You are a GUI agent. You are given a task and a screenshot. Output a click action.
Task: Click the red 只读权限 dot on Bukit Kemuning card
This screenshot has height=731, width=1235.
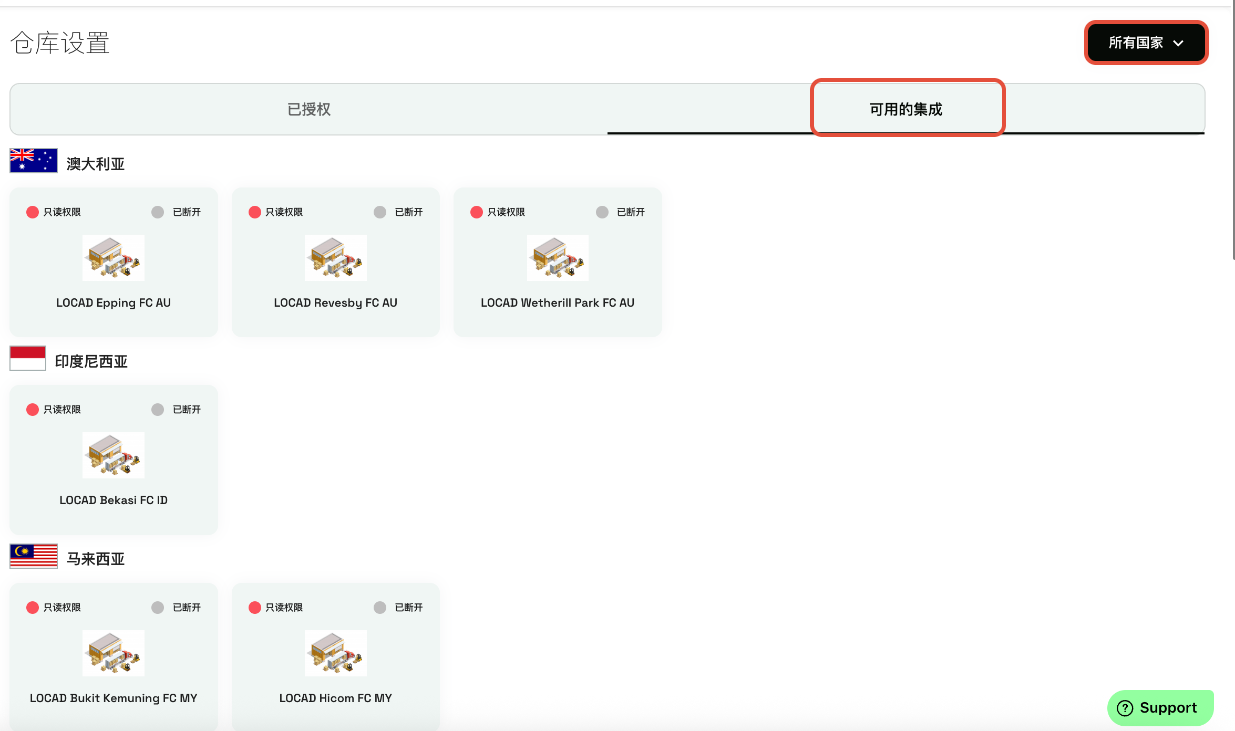pyautogui.click(x=32, y=607)
